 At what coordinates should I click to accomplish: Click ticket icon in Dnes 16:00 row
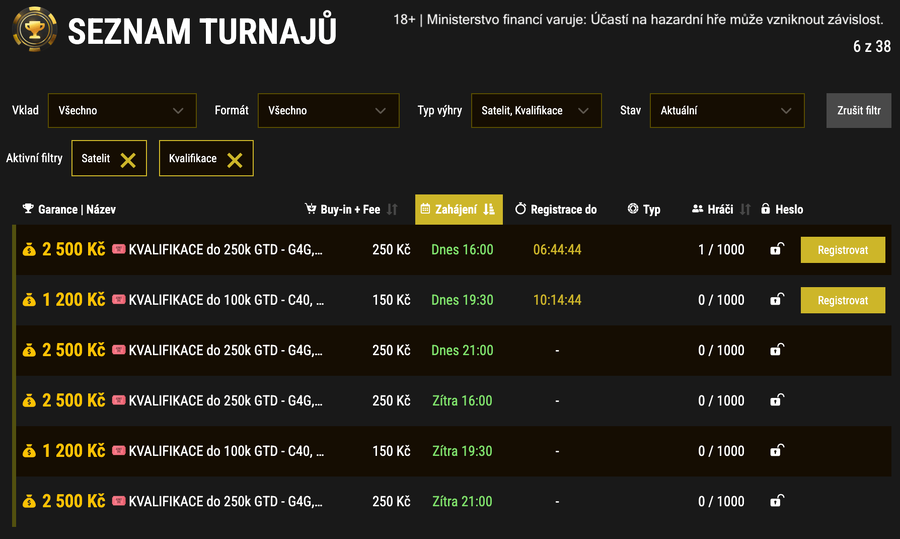coord(119,249)
